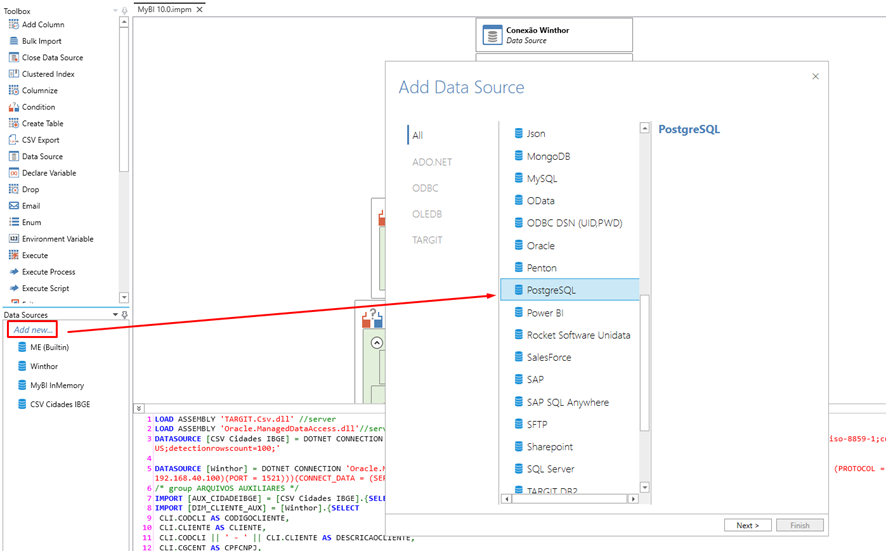Pick the Bulk Import tool icon
Screen dimensions: 886x551
click(x=14, y=41)
